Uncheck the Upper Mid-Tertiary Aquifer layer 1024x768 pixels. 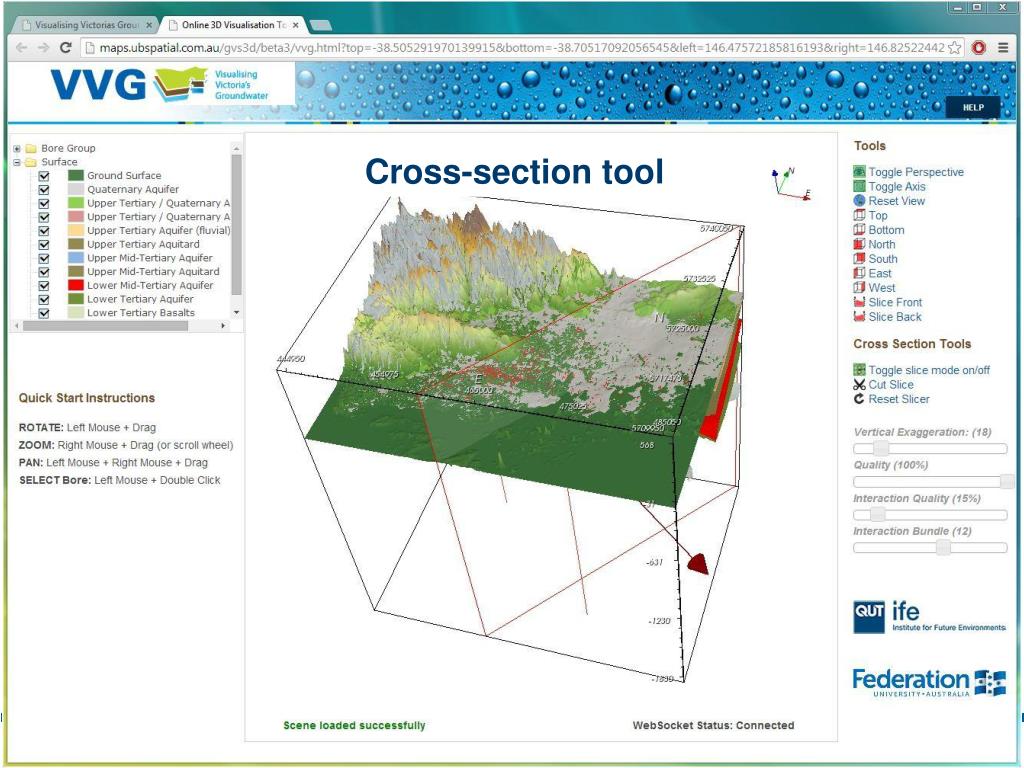pyautogui.click(x=44, y=258)
